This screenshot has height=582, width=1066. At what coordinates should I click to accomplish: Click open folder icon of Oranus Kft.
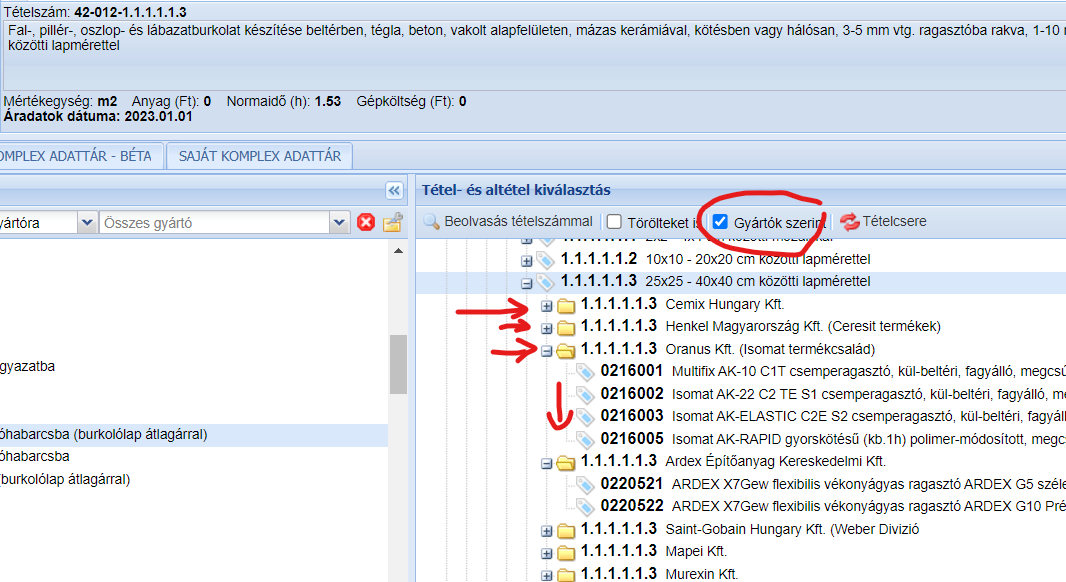point(566,350)
